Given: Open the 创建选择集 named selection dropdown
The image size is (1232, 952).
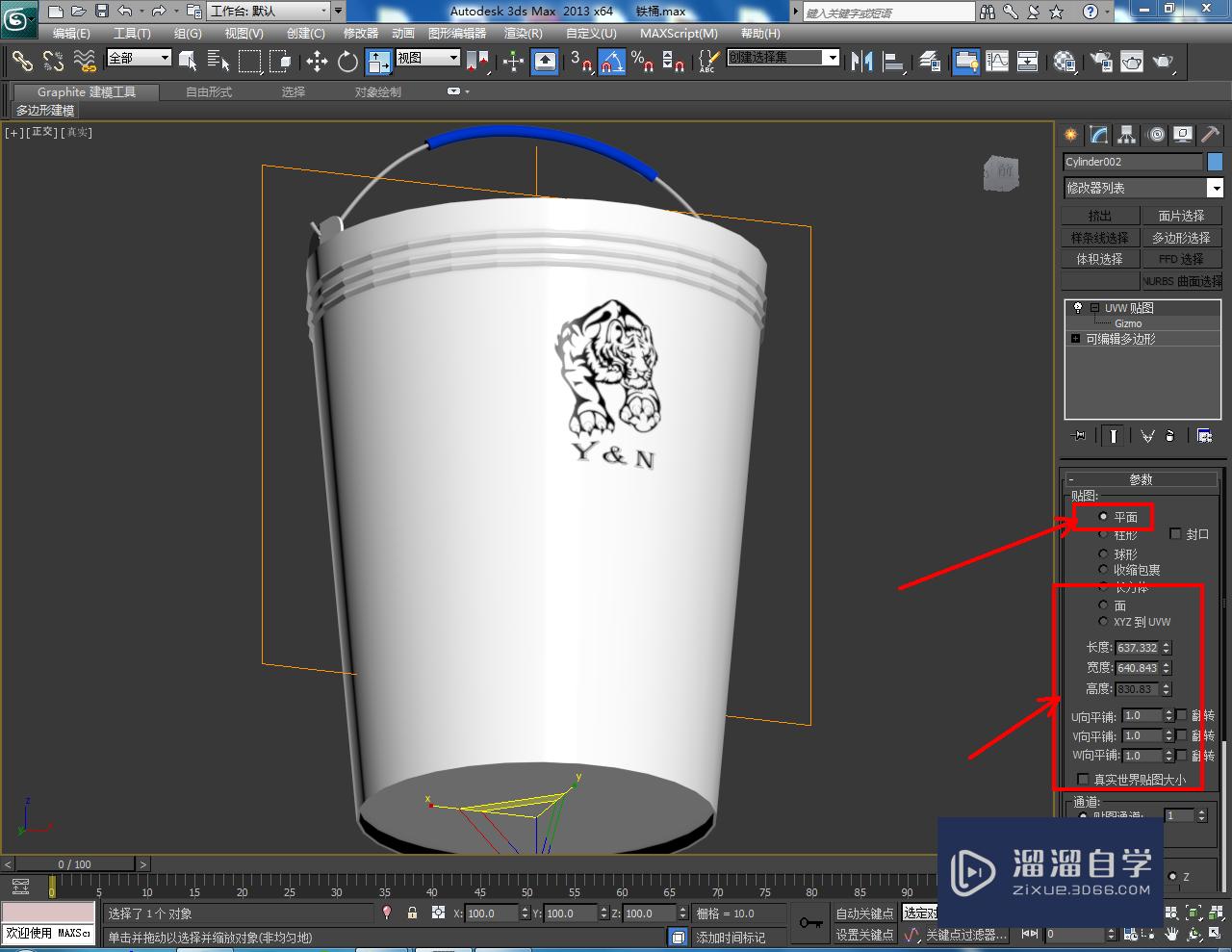Looking at the screenshot, I should pos(783,58).
